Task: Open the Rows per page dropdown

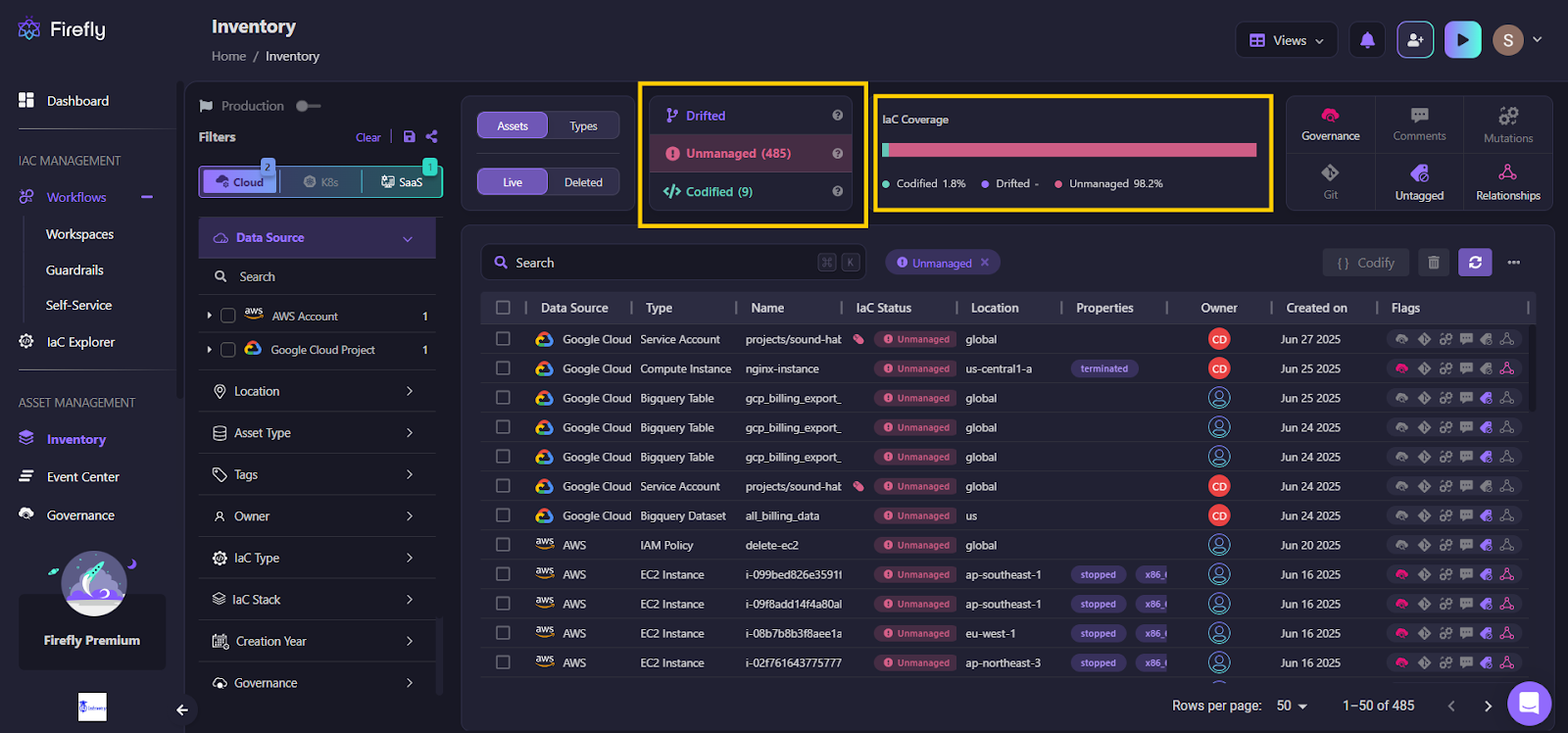Action: tap(1292, 706)
